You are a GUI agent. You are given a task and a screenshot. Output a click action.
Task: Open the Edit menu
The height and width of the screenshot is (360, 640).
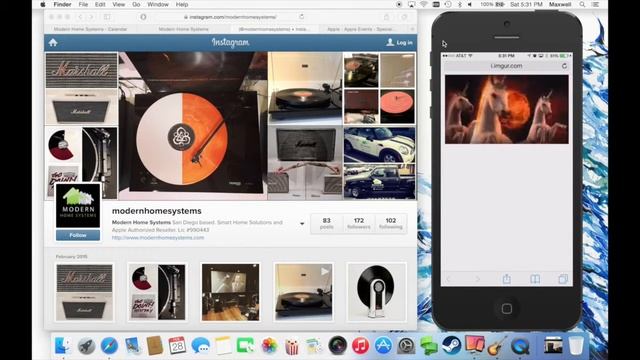coord(100,4)
